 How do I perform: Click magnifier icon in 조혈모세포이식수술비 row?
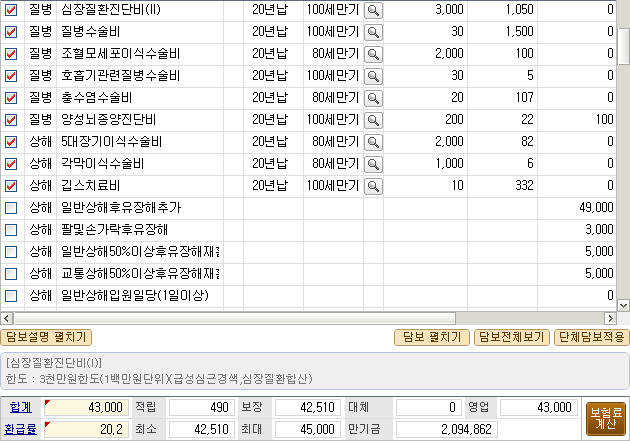coord(373,54)
